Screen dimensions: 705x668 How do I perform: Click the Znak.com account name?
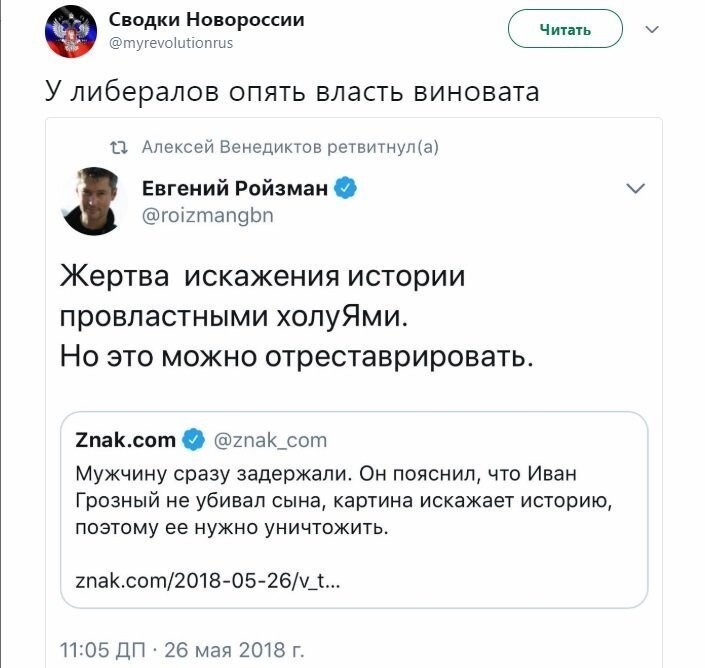pyautogui.click(x=125, y=440)
